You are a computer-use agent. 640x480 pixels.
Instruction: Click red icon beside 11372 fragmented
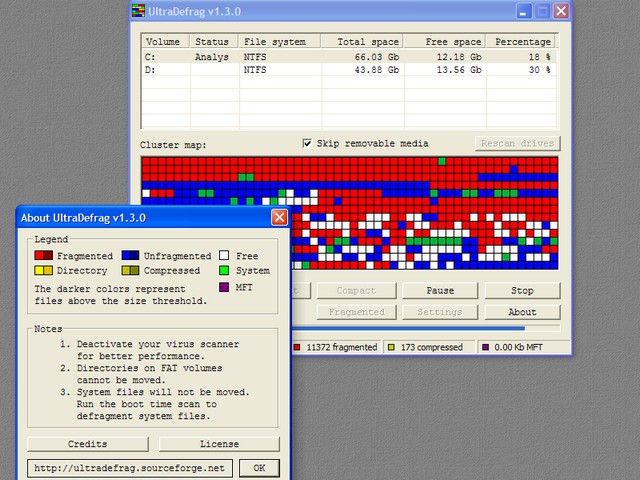tap(297, 347)
